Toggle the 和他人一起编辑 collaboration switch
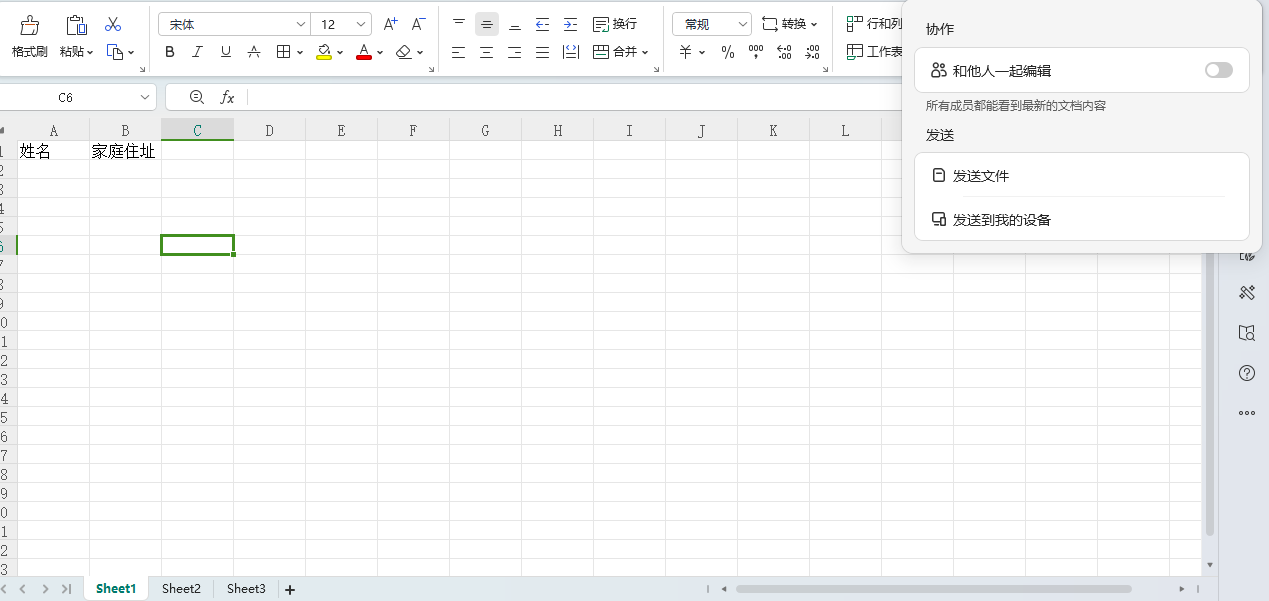The image size is (1269, 601). point(1218,70)
